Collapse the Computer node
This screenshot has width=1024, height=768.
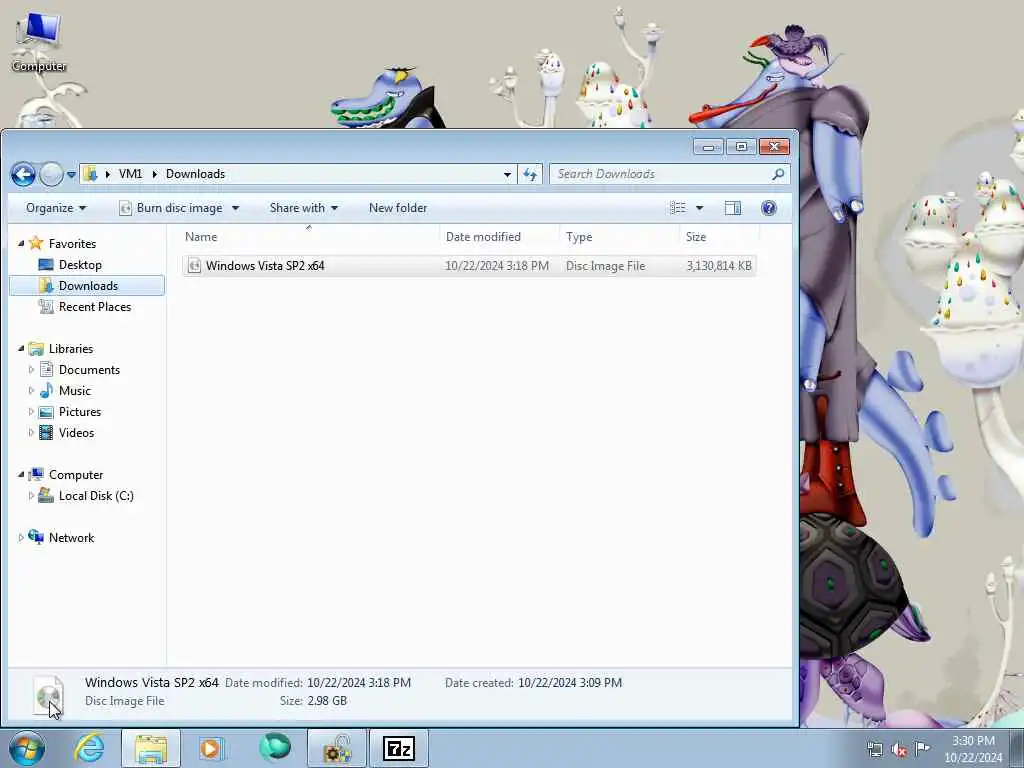21,474
